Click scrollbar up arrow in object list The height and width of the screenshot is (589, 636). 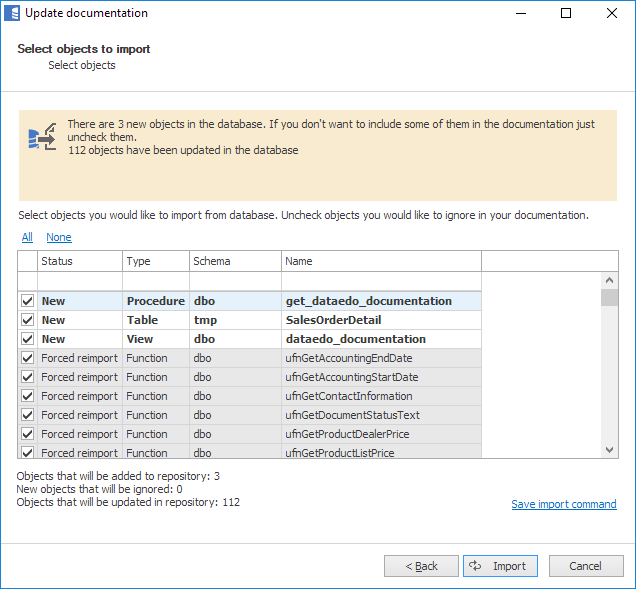[608, 281]
